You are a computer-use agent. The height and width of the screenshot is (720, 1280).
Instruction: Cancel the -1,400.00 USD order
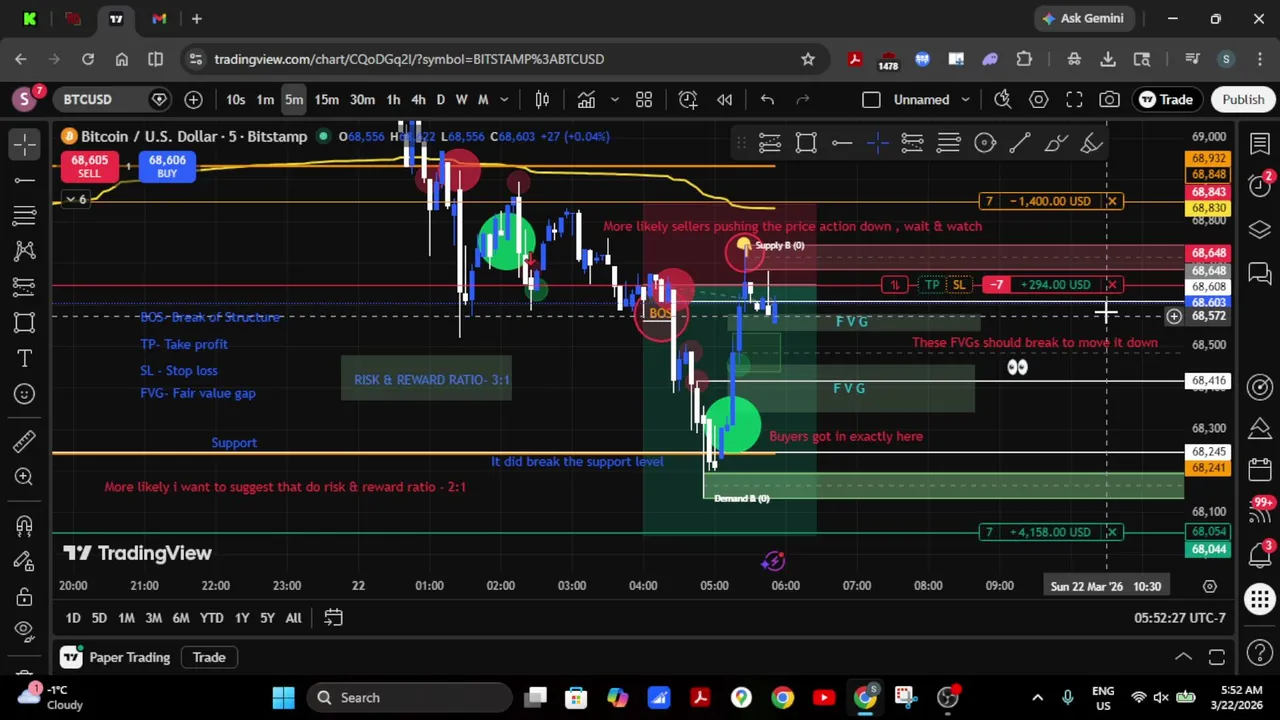[1111, 201]
